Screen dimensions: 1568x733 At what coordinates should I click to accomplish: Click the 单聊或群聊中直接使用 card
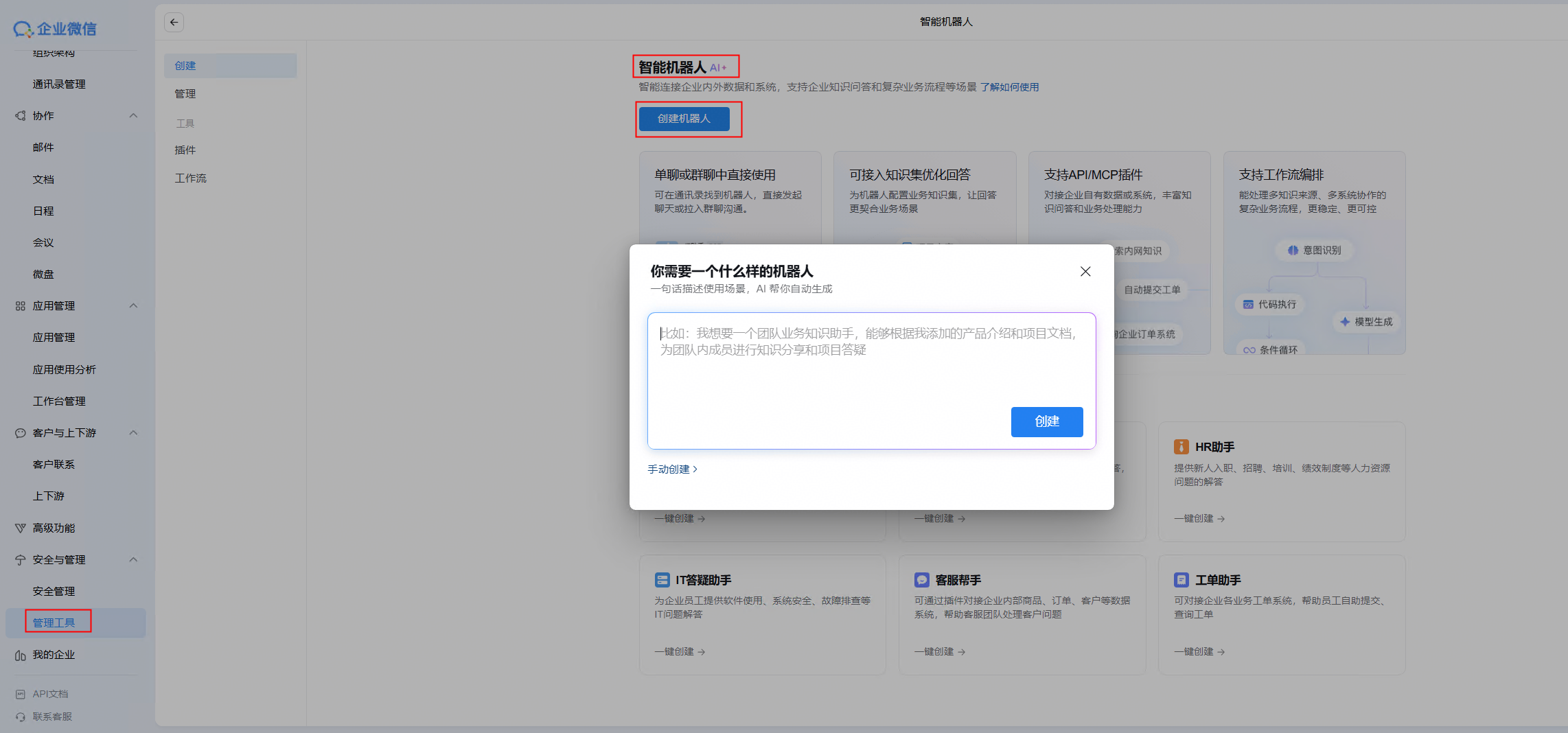click(730, 198)
